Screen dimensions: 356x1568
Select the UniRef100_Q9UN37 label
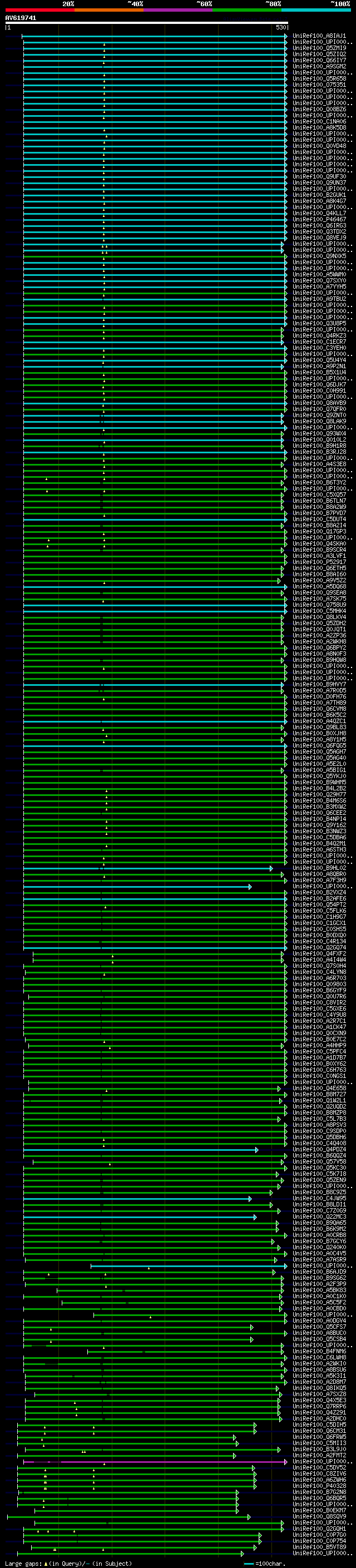(x=319, y=182)
